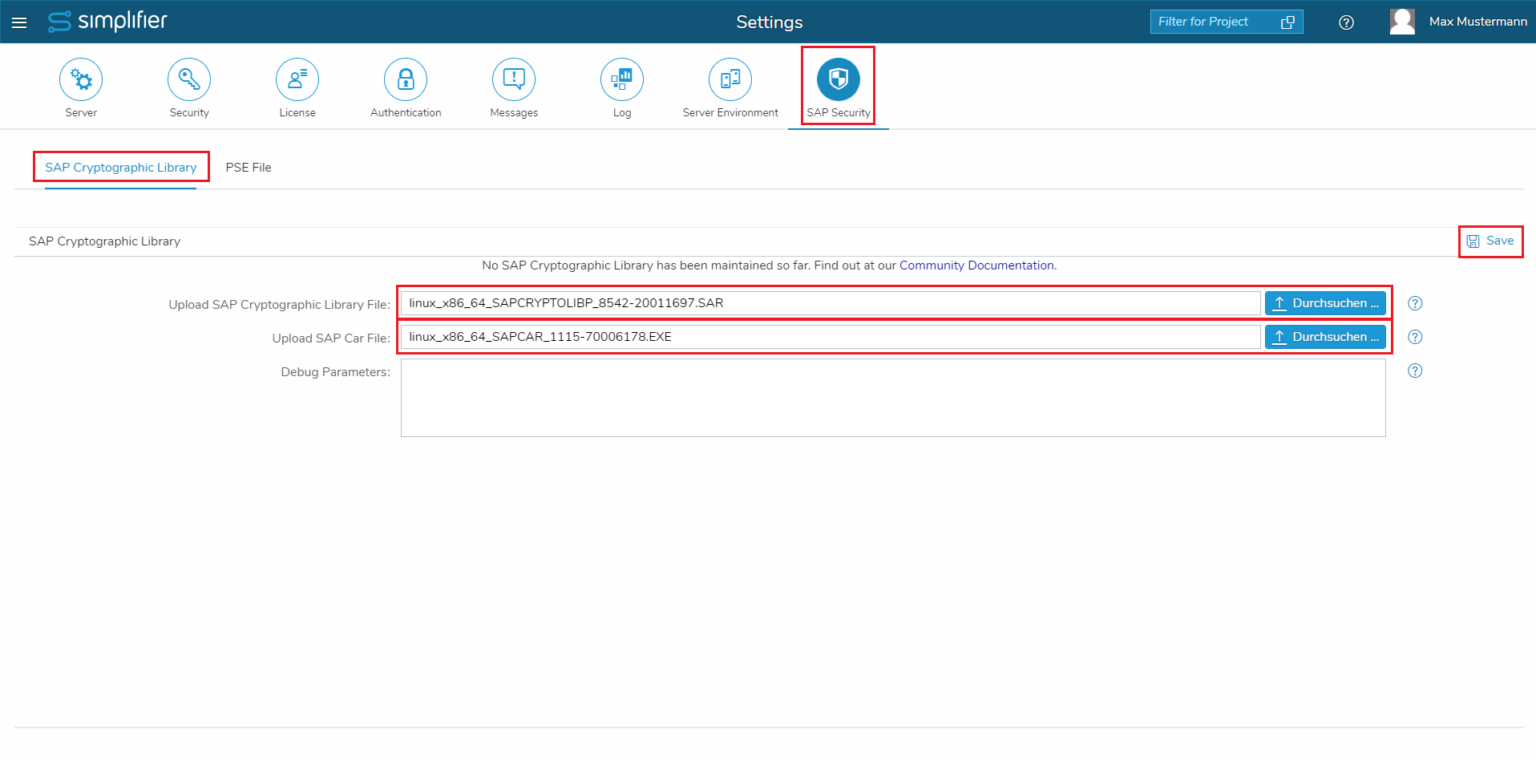The width and height of the screenshot is (1536, 766).
Task: Open the Server Environment settings
Action: tap(729, 86)
